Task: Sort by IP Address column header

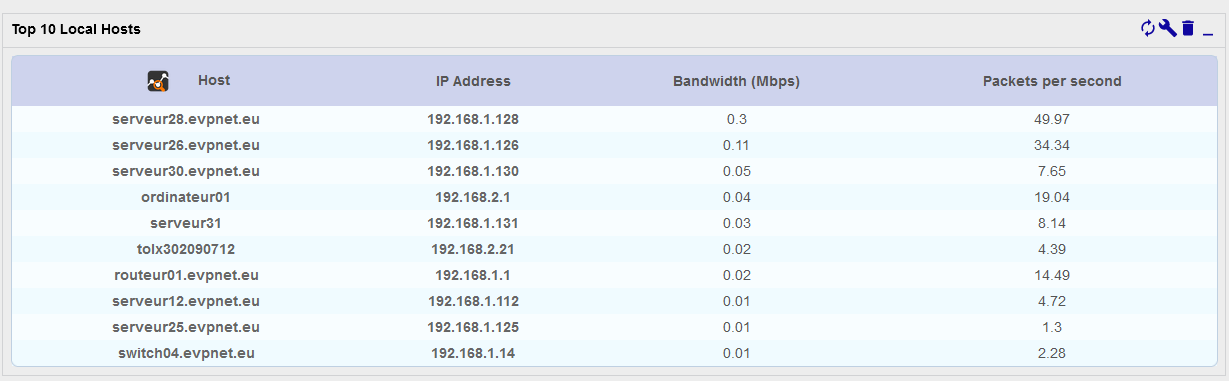Action: click(x=473, y=81)
